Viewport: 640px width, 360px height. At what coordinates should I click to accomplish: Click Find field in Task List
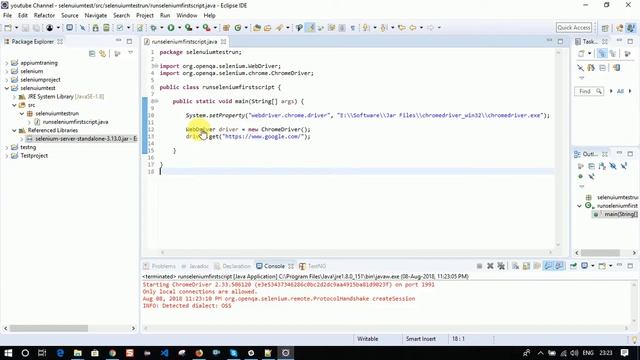point(589,91)
